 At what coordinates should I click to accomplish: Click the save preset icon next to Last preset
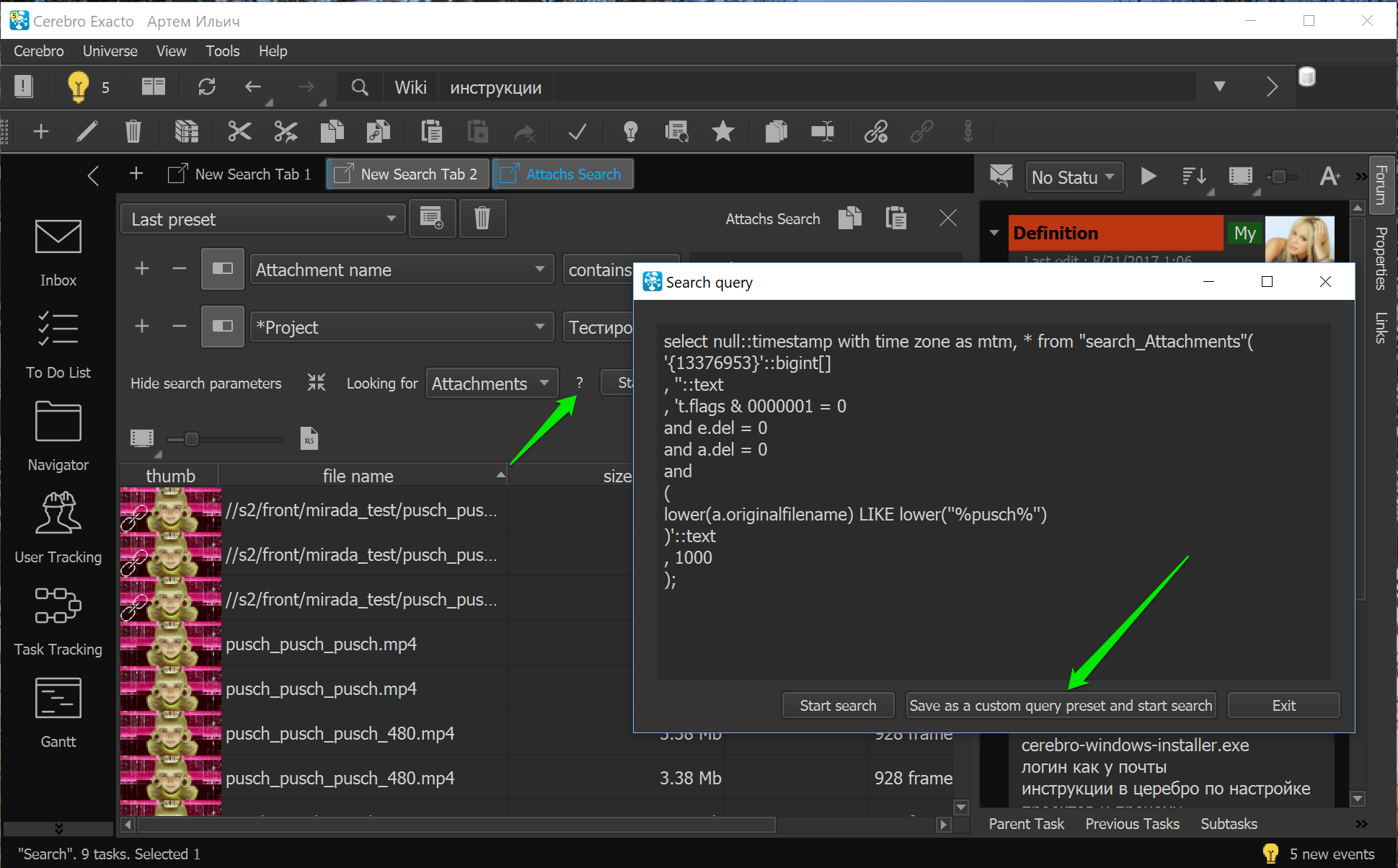point(432,218)
